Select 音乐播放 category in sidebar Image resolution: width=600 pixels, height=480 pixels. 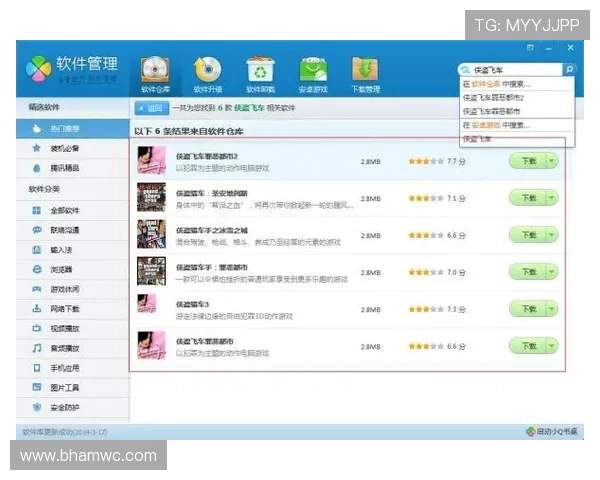[63, 349]
